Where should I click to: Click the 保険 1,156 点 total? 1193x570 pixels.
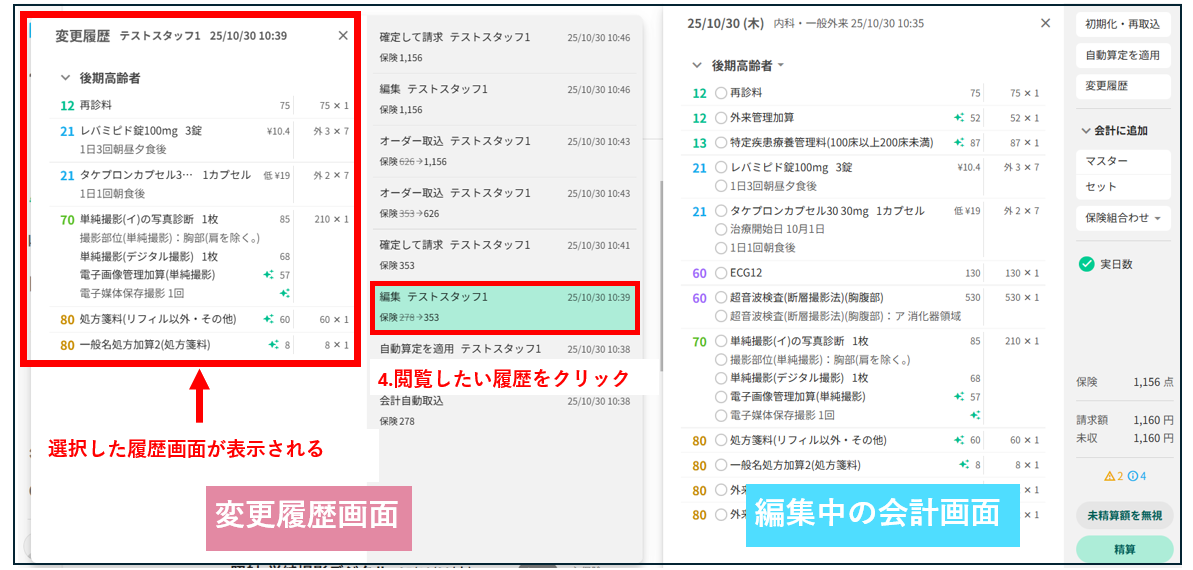point(1125,382)
